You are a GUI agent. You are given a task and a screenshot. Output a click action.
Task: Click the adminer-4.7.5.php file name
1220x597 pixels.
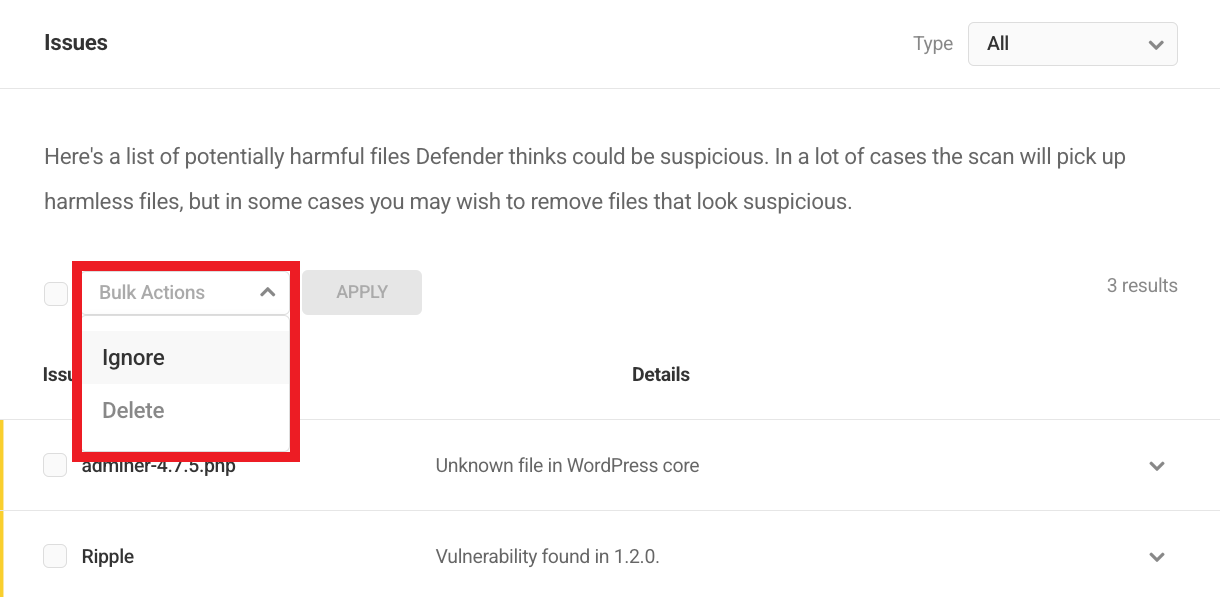coord(157,465)
